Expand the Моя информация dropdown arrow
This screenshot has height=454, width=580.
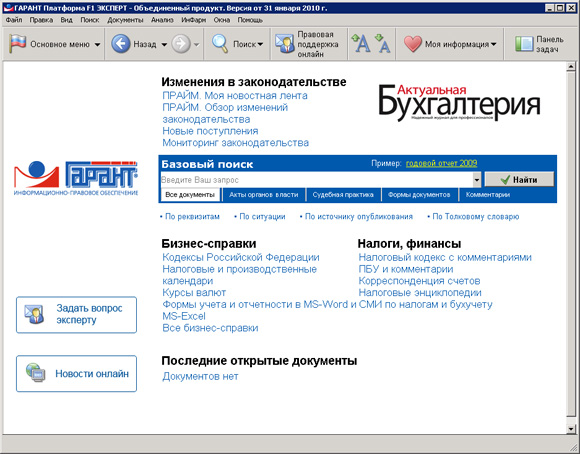[x=493, y=44]
